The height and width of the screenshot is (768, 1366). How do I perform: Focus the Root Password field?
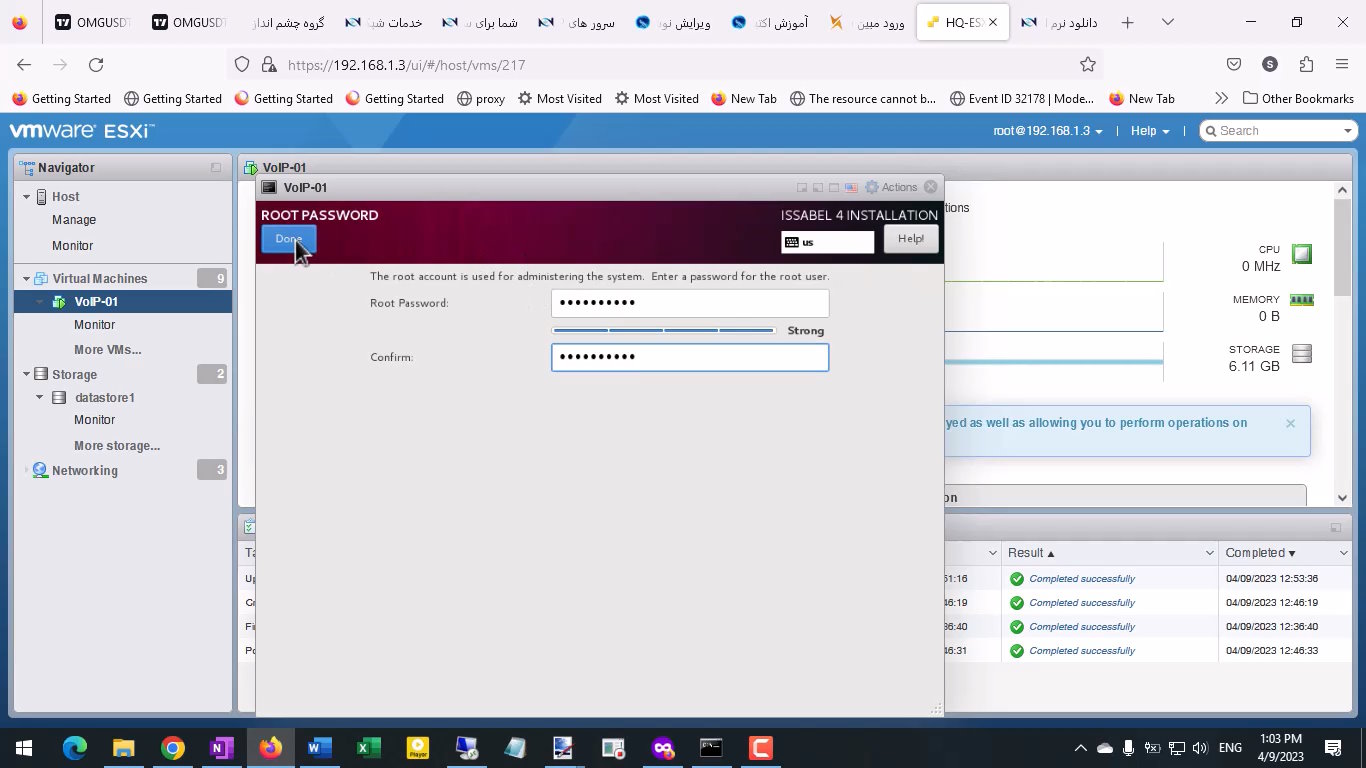click(690, 303)
